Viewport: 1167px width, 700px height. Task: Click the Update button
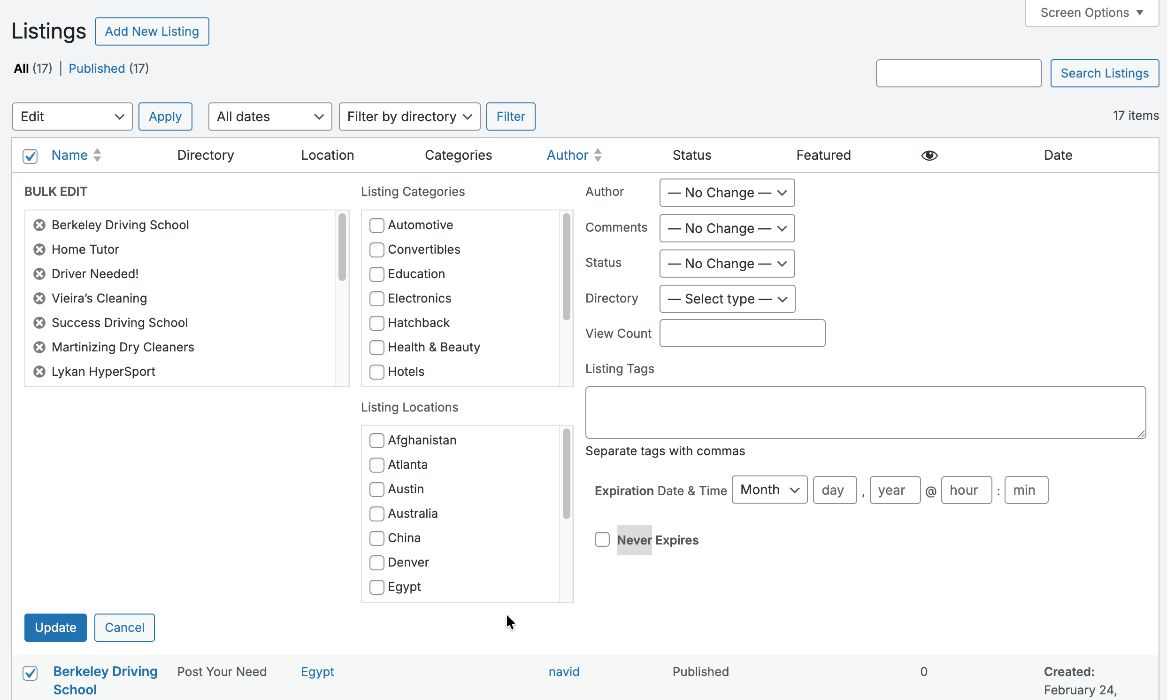click(x=55, y=628)
